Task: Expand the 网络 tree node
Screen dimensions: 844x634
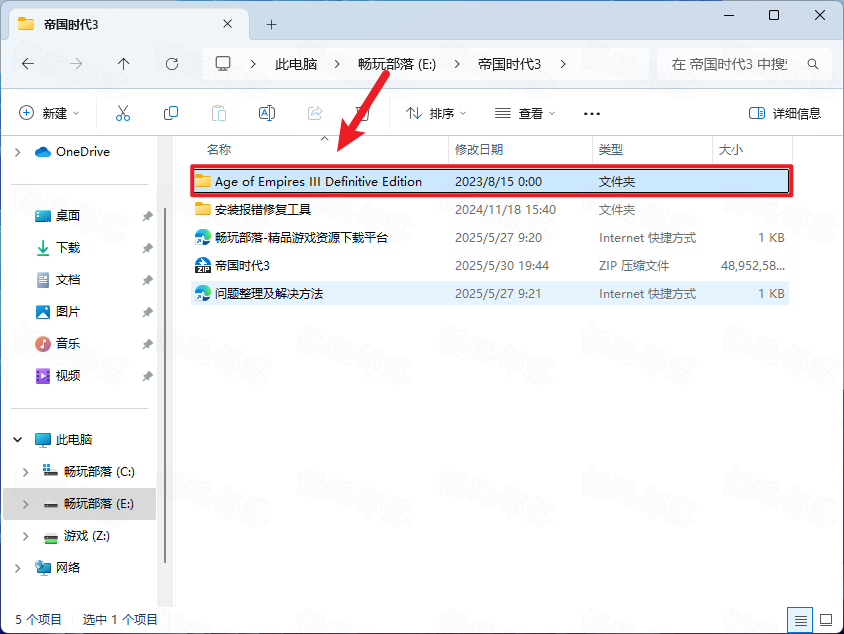Action: 18,568
